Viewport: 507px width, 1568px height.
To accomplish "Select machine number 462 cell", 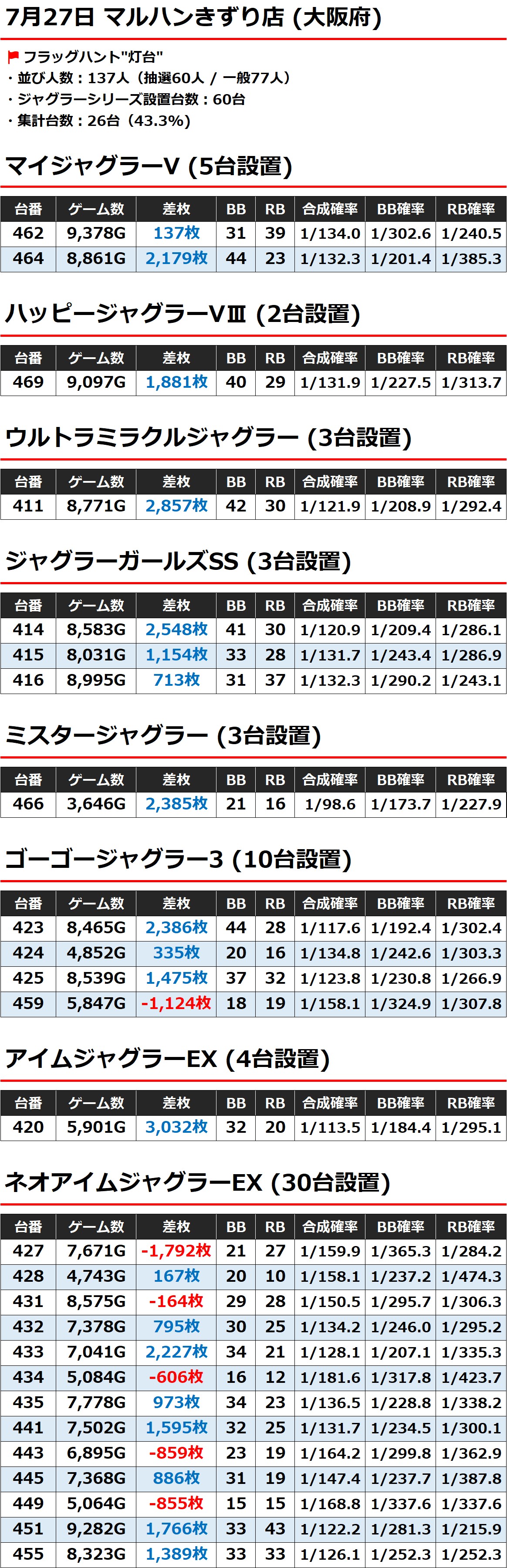I will pyautogui.click(x=28, y=233).
